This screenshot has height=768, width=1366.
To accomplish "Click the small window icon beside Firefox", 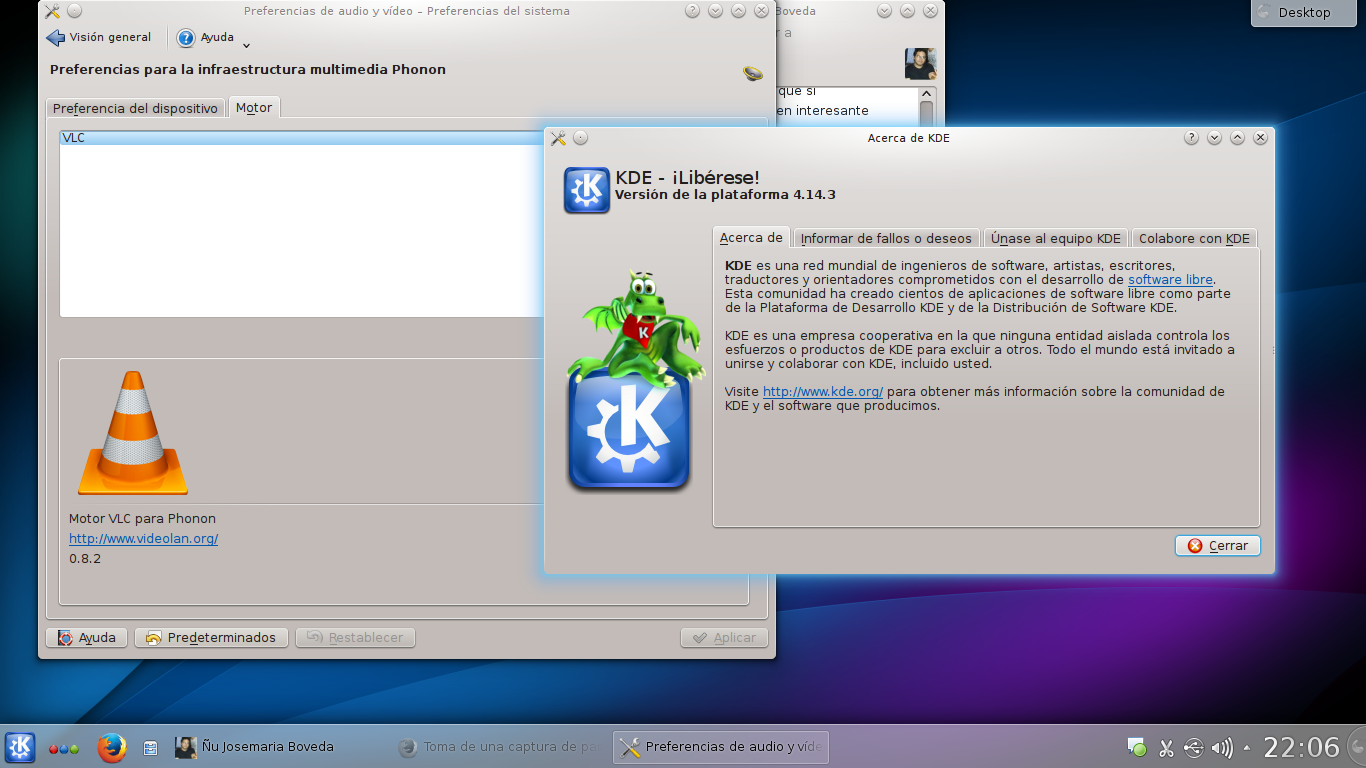I will tap(150, 747).
